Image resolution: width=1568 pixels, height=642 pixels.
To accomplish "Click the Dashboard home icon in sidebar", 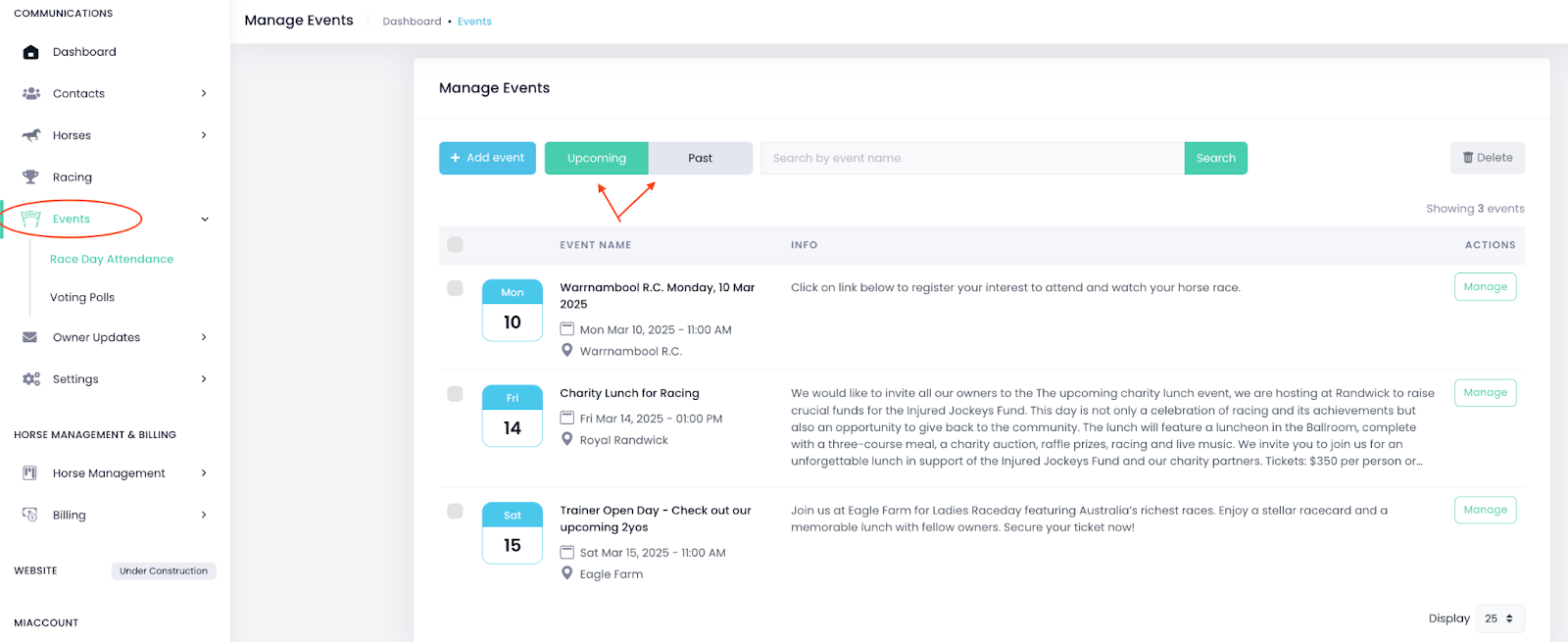I will pos(31,52).
